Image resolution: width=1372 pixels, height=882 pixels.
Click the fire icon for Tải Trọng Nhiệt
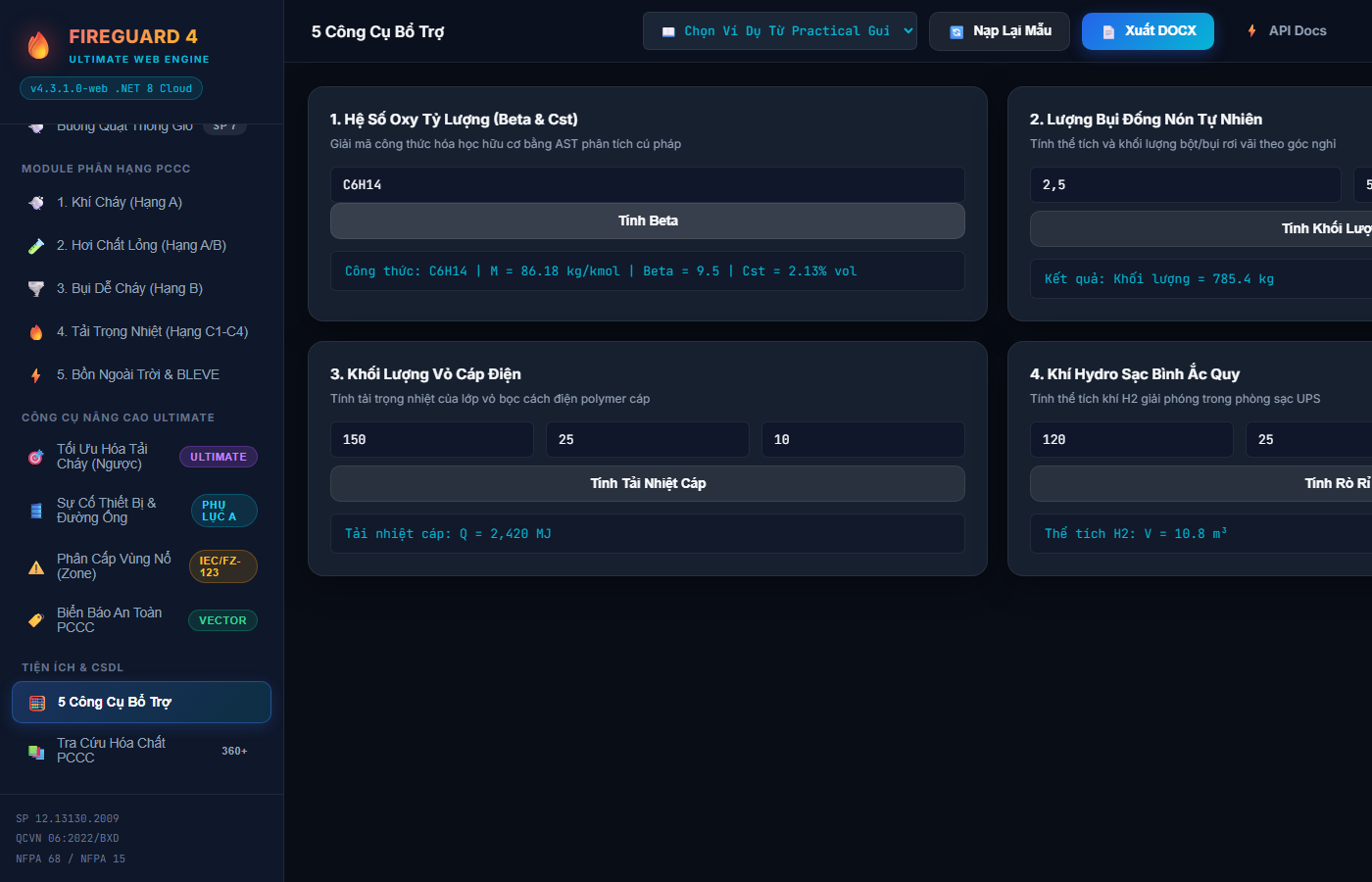tap(36, 332)
